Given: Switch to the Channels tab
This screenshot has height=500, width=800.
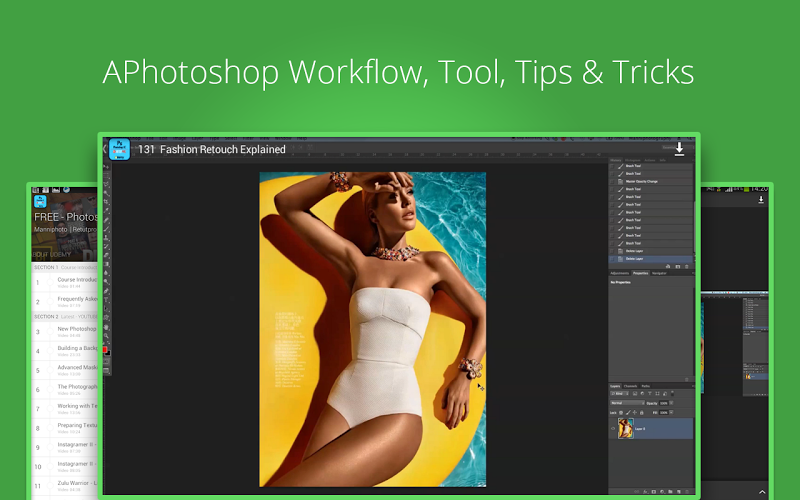Looking at the screenshot, I should point(631,386).
